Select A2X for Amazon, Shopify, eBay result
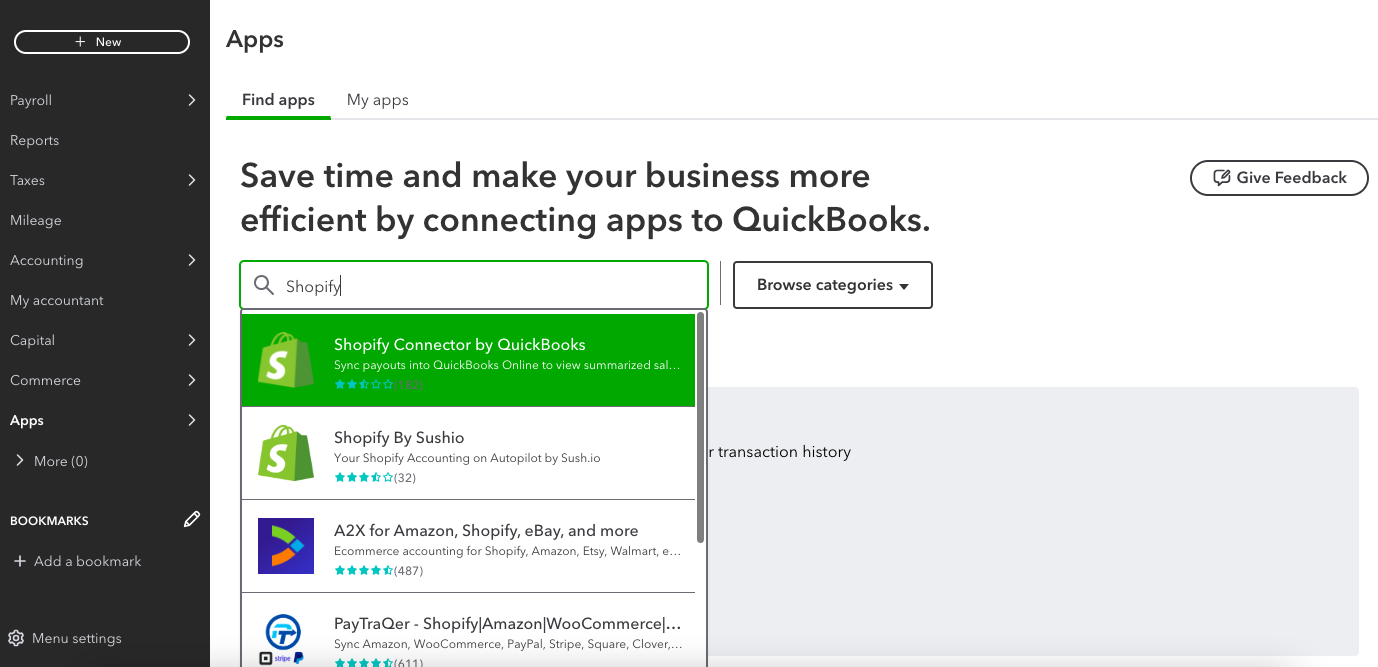This screenshot has height=667, width=1378. click(468, 546)
